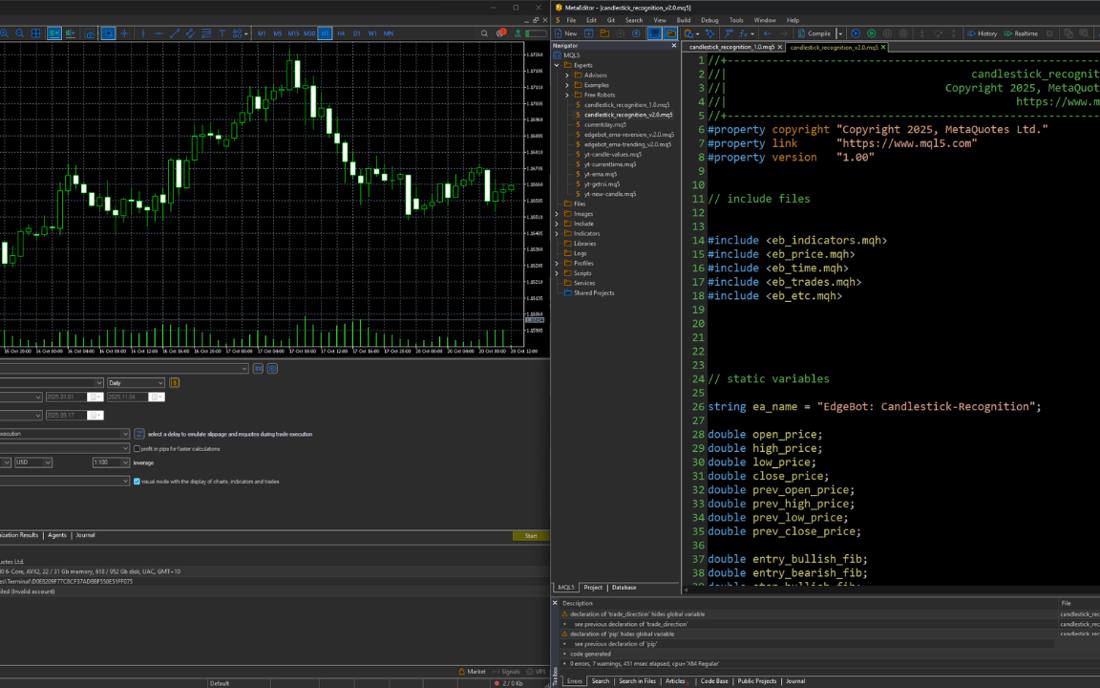
Task: Select the H4 timeframe button
Action: coord(341,33)
